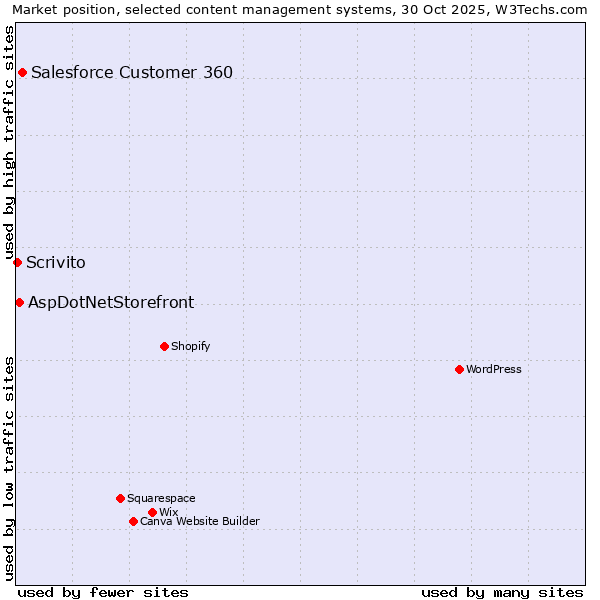Click the Squarespace red diamond marker
The width and height of the screenshot is (600, 600).
point(120,498)
